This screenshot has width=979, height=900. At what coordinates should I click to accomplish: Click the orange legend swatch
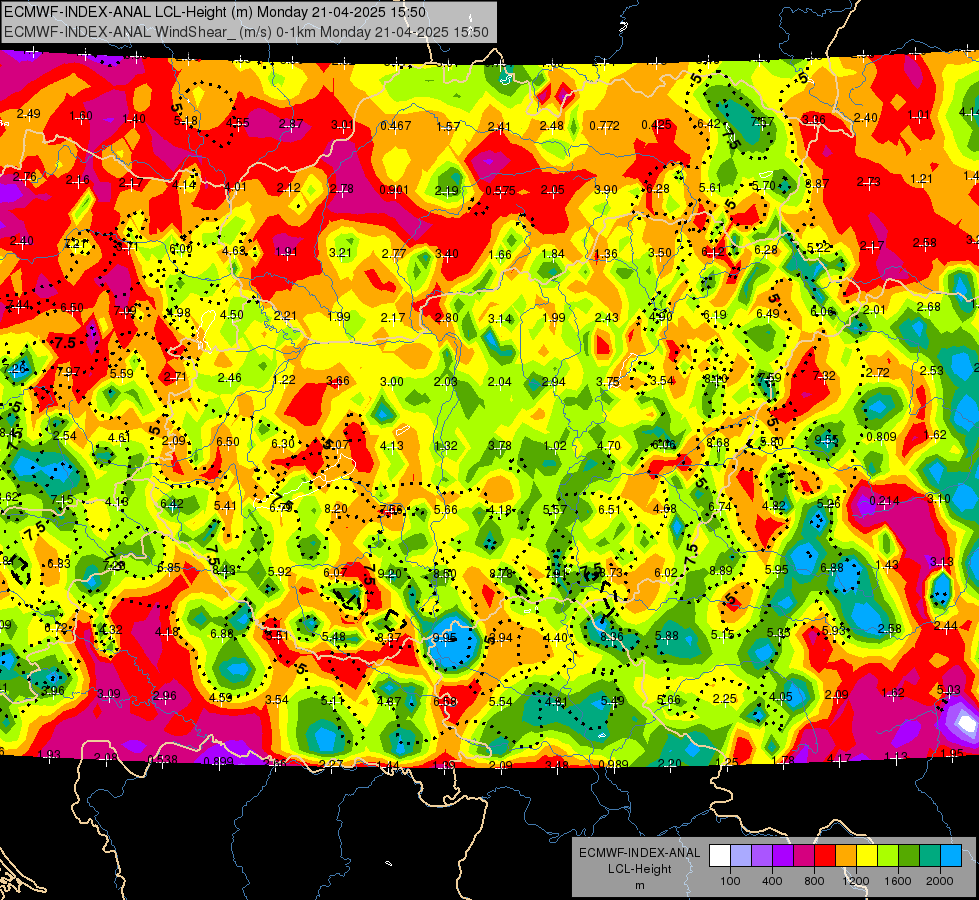(x=846, y=856)
